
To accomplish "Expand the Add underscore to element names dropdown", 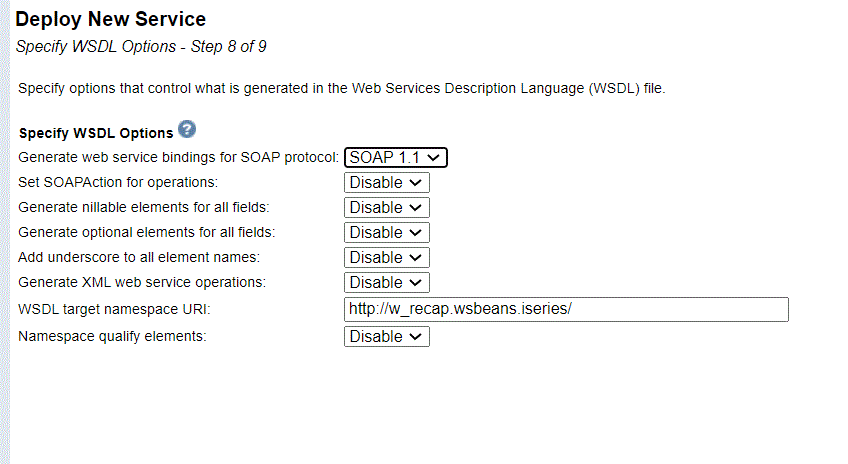I will (x=387, y=257).
